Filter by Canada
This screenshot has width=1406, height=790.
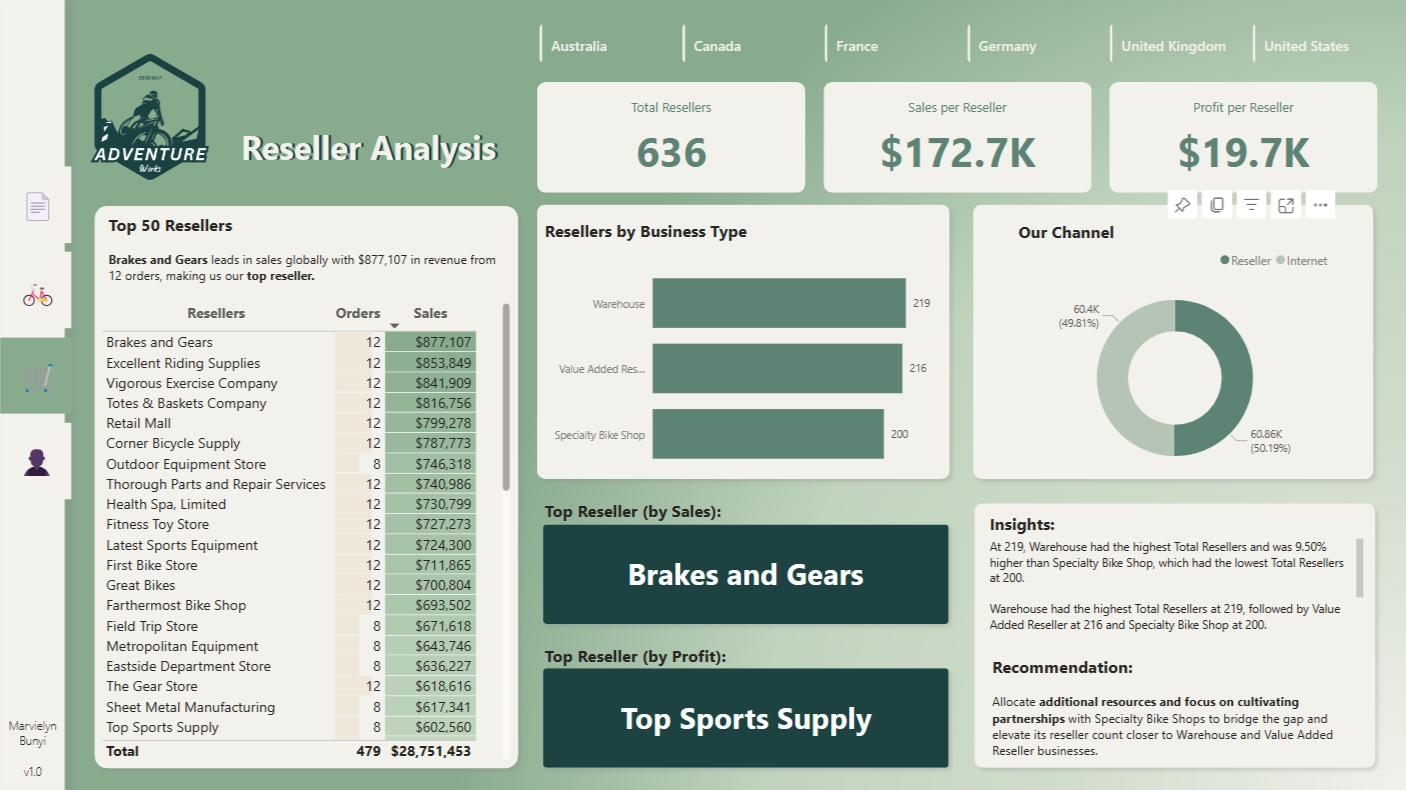[717, 46]
